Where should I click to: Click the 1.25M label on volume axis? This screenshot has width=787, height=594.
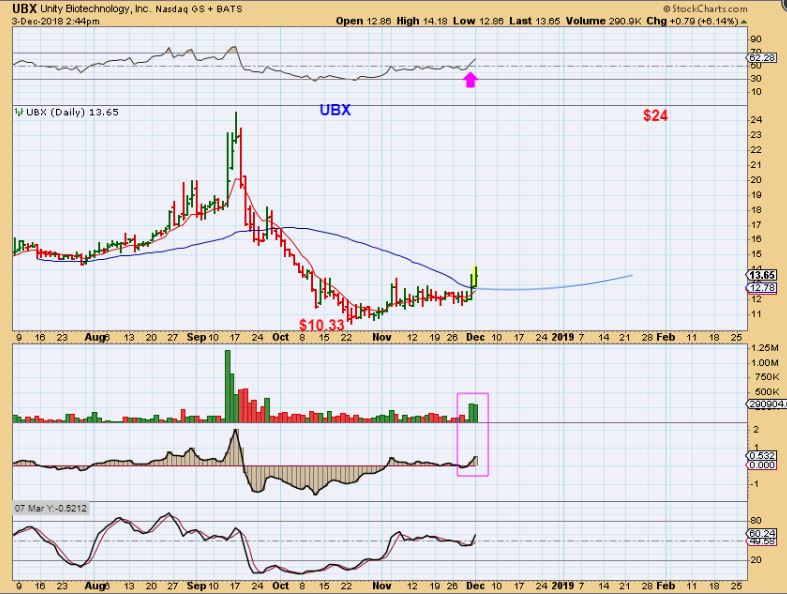[765, 347]
